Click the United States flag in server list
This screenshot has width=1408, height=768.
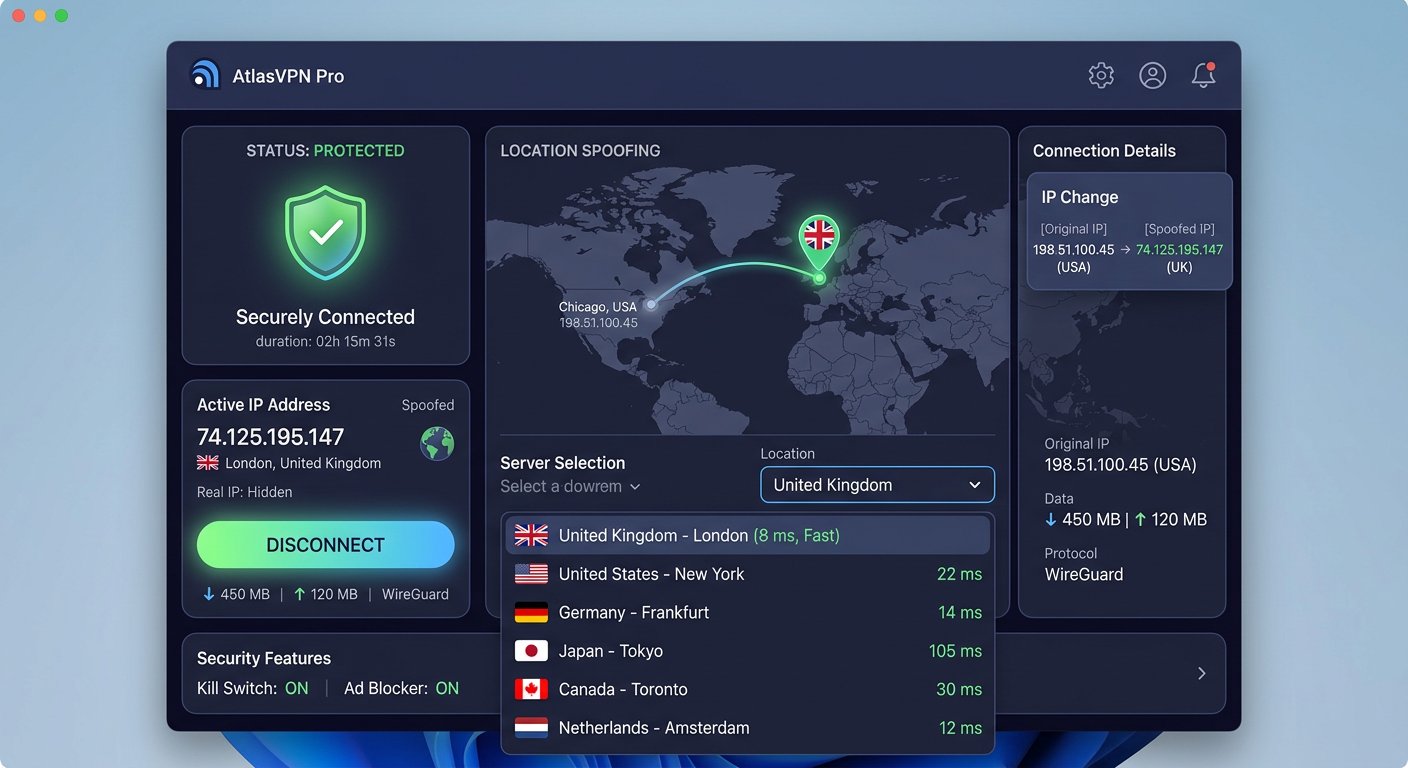click(531, 574)
